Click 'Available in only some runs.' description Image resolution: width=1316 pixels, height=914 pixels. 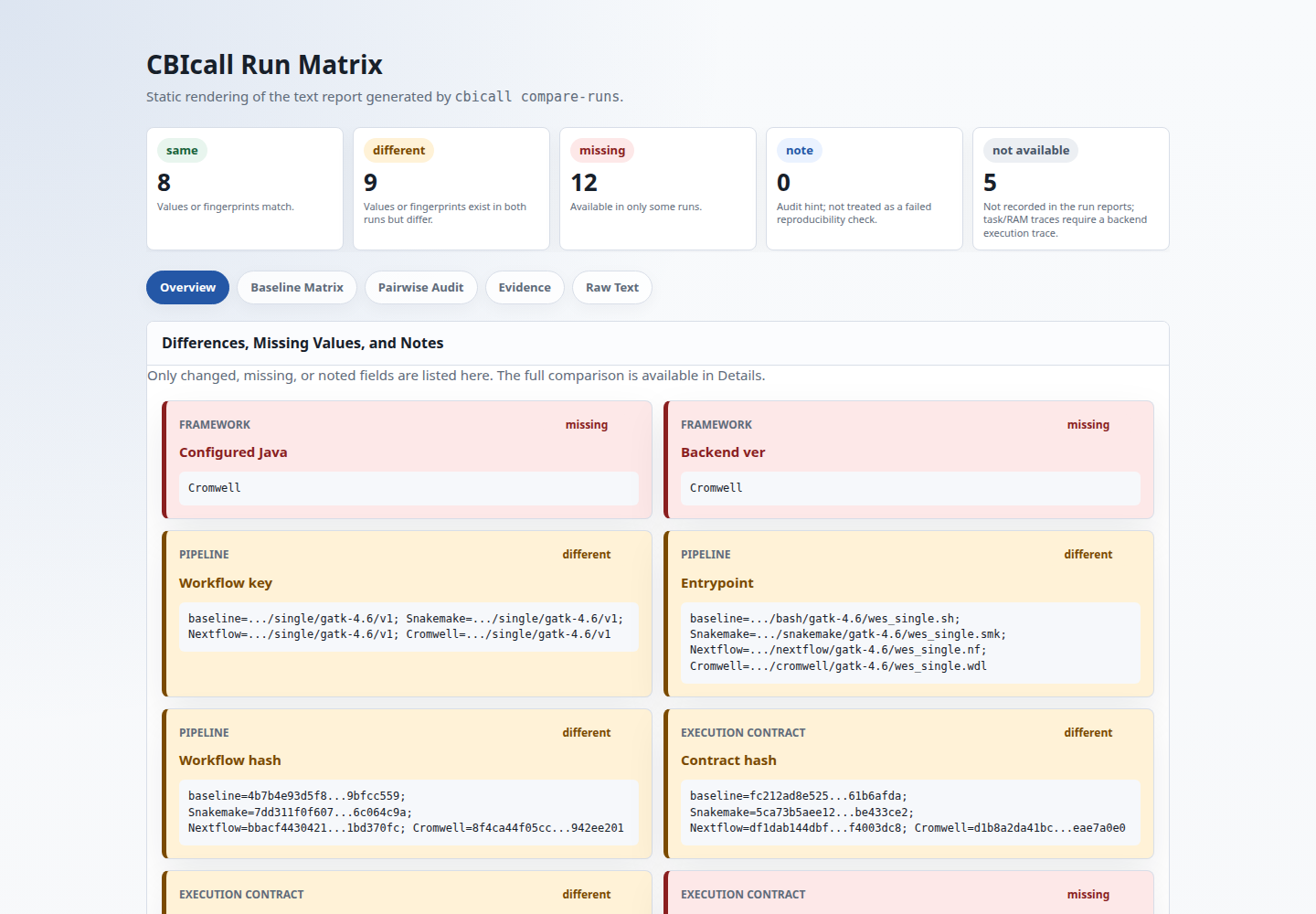point(636,207)
